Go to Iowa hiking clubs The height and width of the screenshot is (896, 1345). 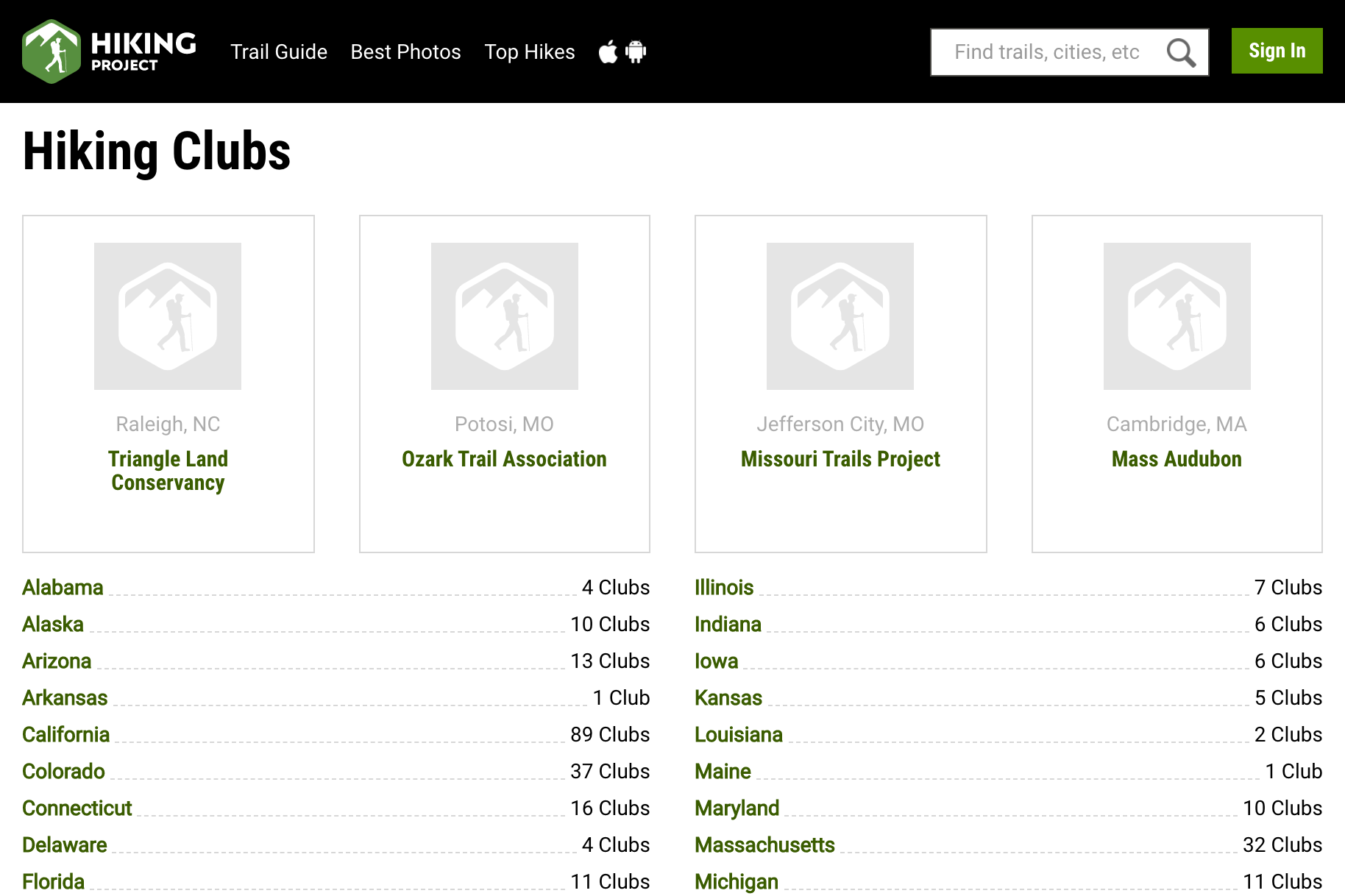pyautogui.click(x=717, y=661)
